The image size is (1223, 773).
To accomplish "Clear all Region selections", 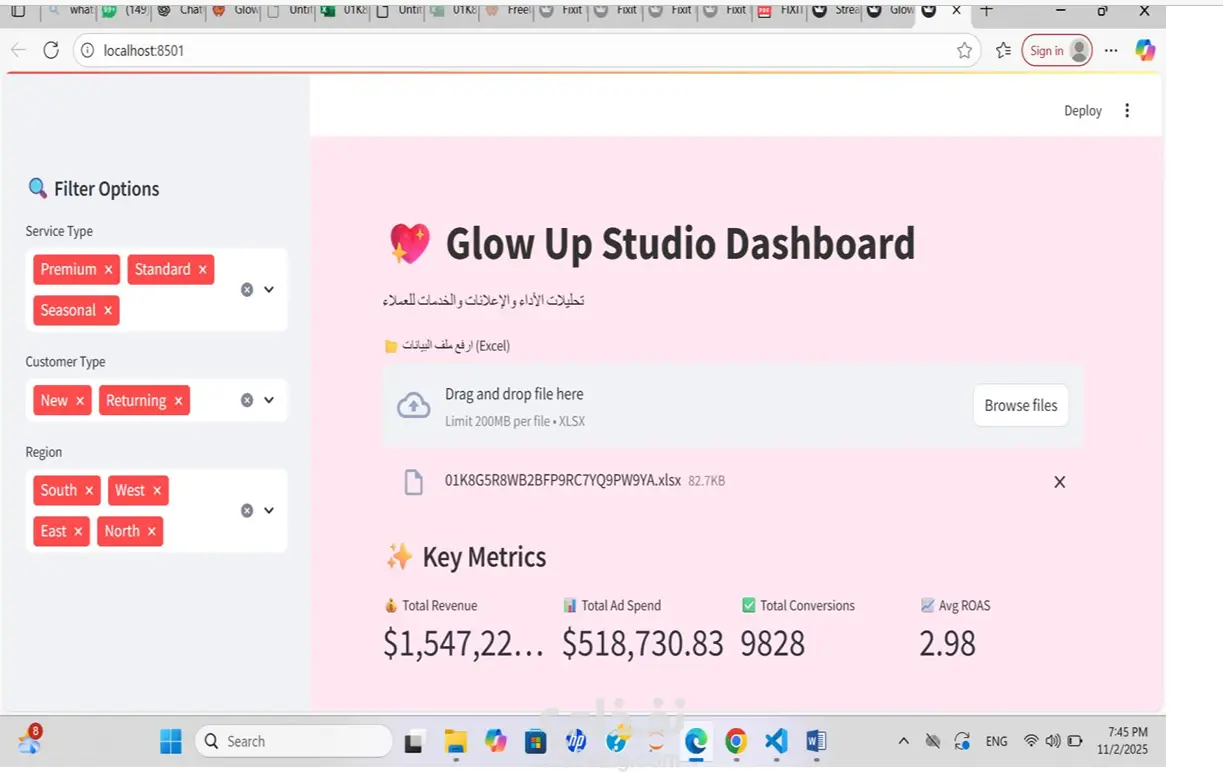I will click(x=247, y=510).
